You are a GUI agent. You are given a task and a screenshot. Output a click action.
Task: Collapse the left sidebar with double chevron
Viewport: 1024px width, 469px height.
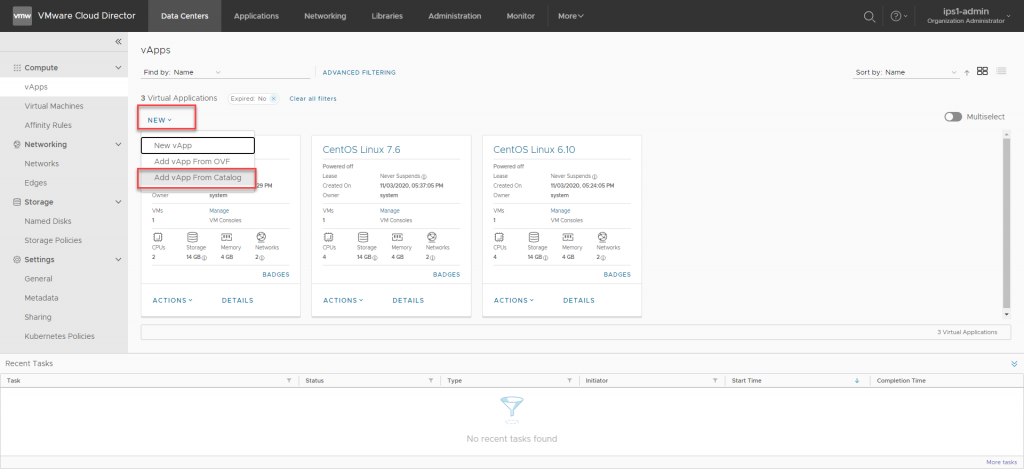coord(118,41)
